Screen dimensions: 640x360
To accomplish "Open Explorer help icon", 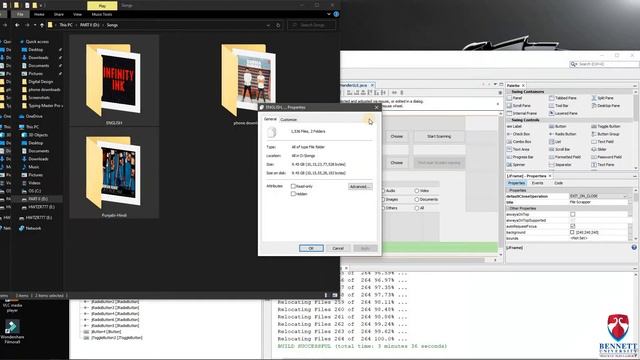I will pos(336,14).
